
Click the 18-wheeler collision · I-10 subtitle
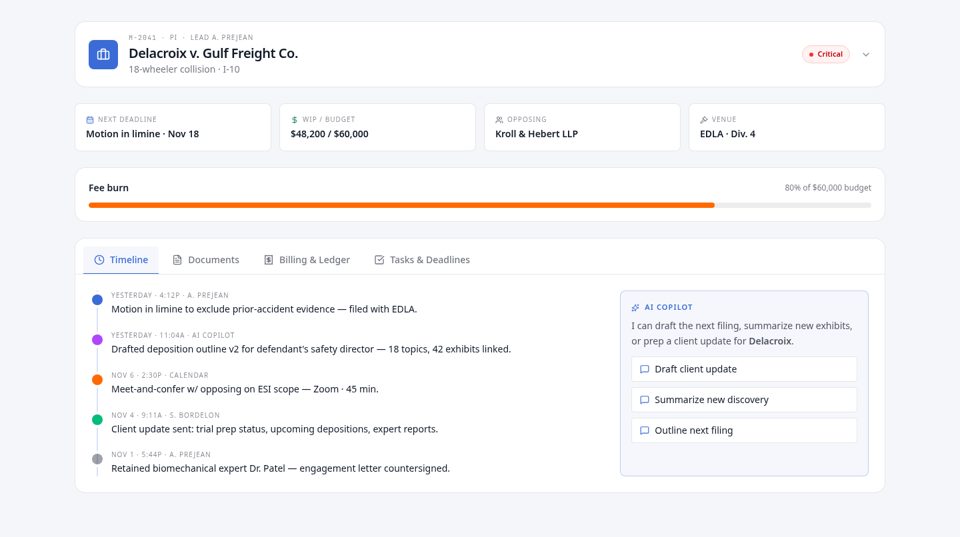pos(184,70)
